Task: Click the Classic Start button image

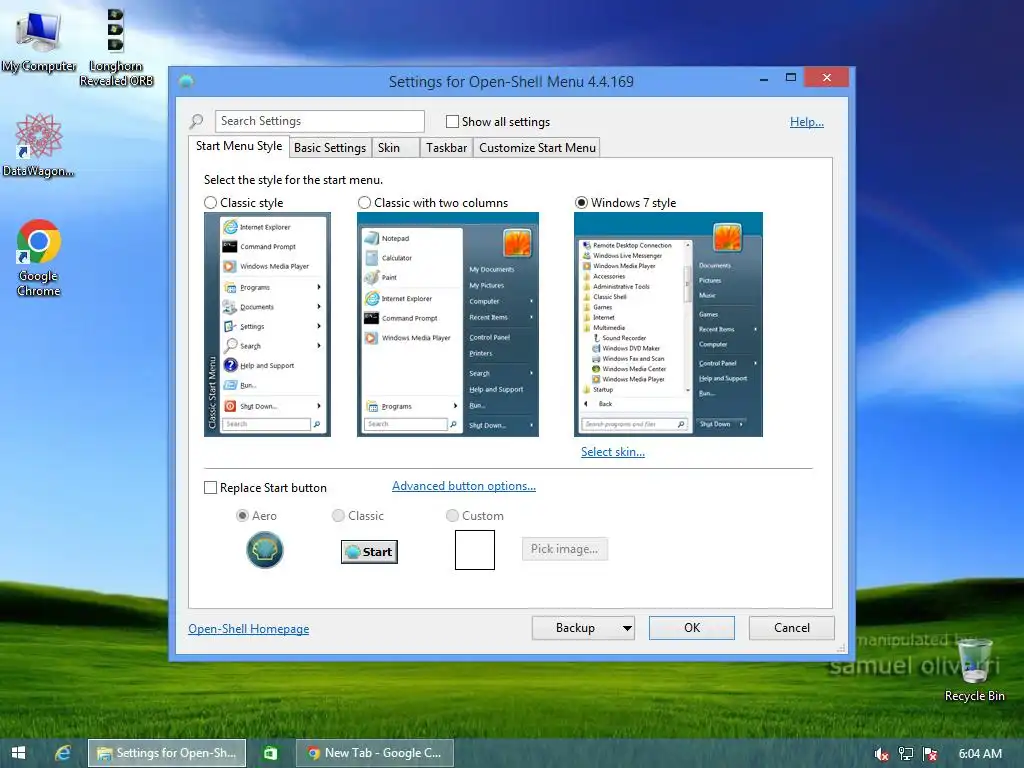Action: (x=369, y=552)
